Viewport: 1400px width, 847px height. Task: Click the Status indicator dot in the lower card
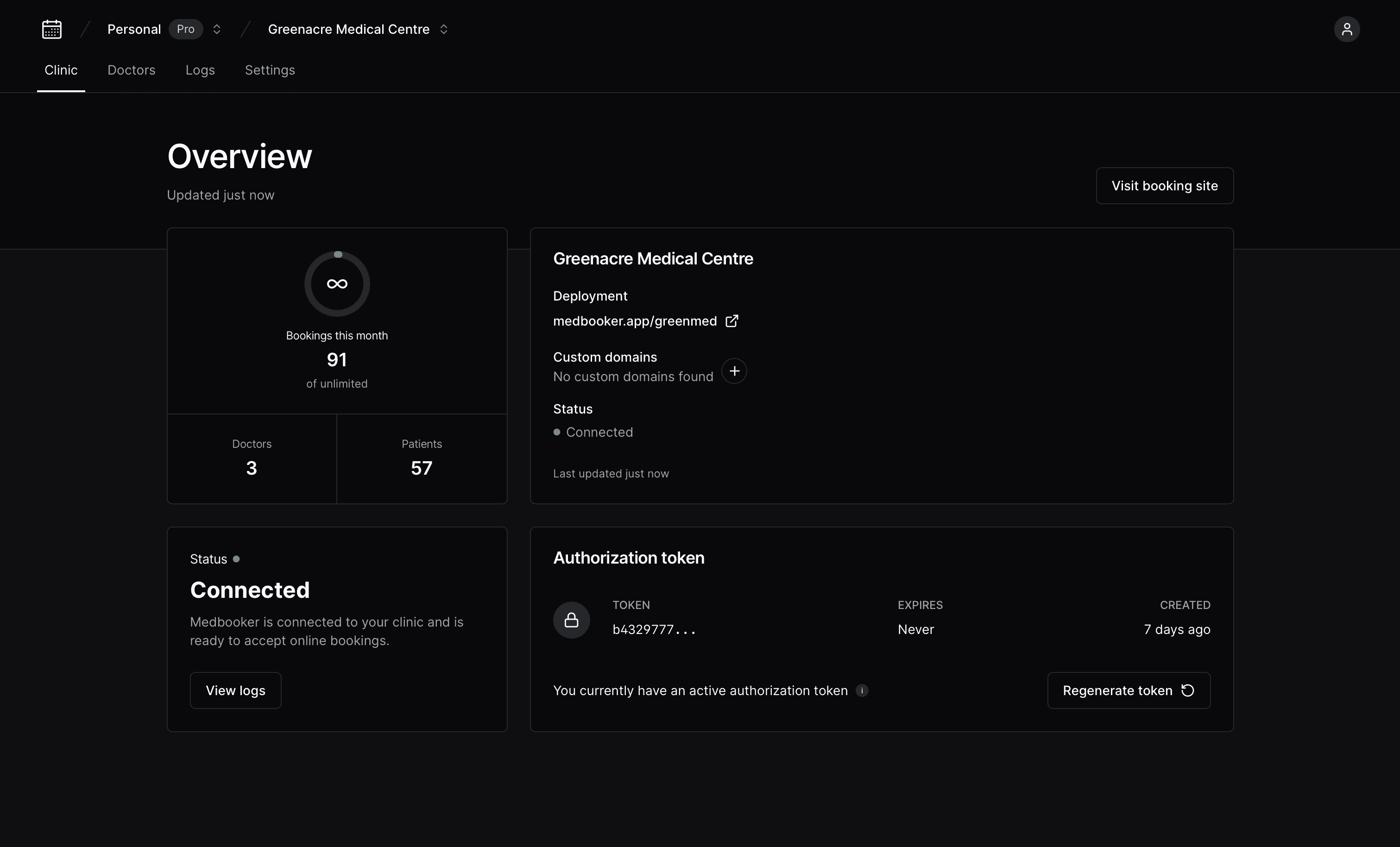click(x=237, y=558)
